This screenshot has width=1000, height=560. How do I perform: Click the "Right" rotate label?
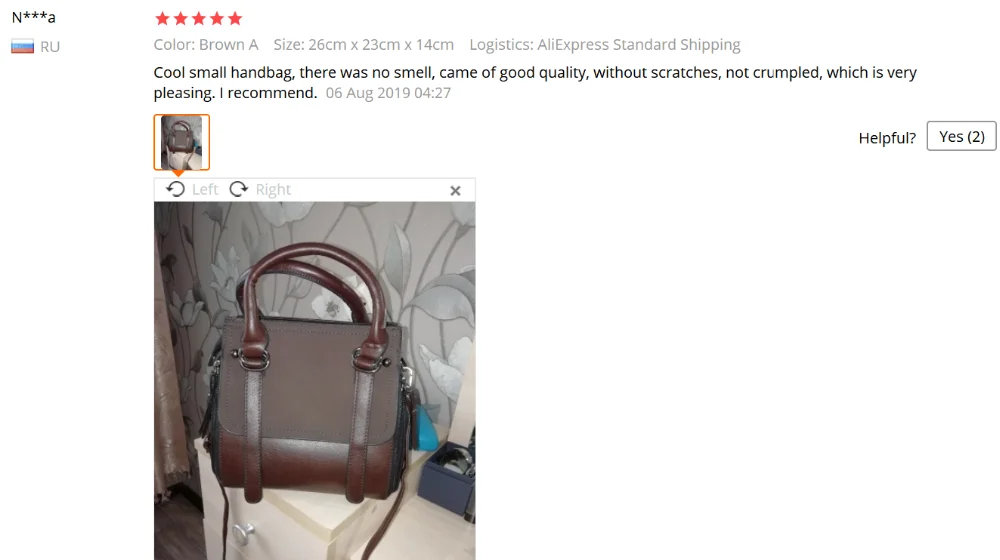pos(273,189)
